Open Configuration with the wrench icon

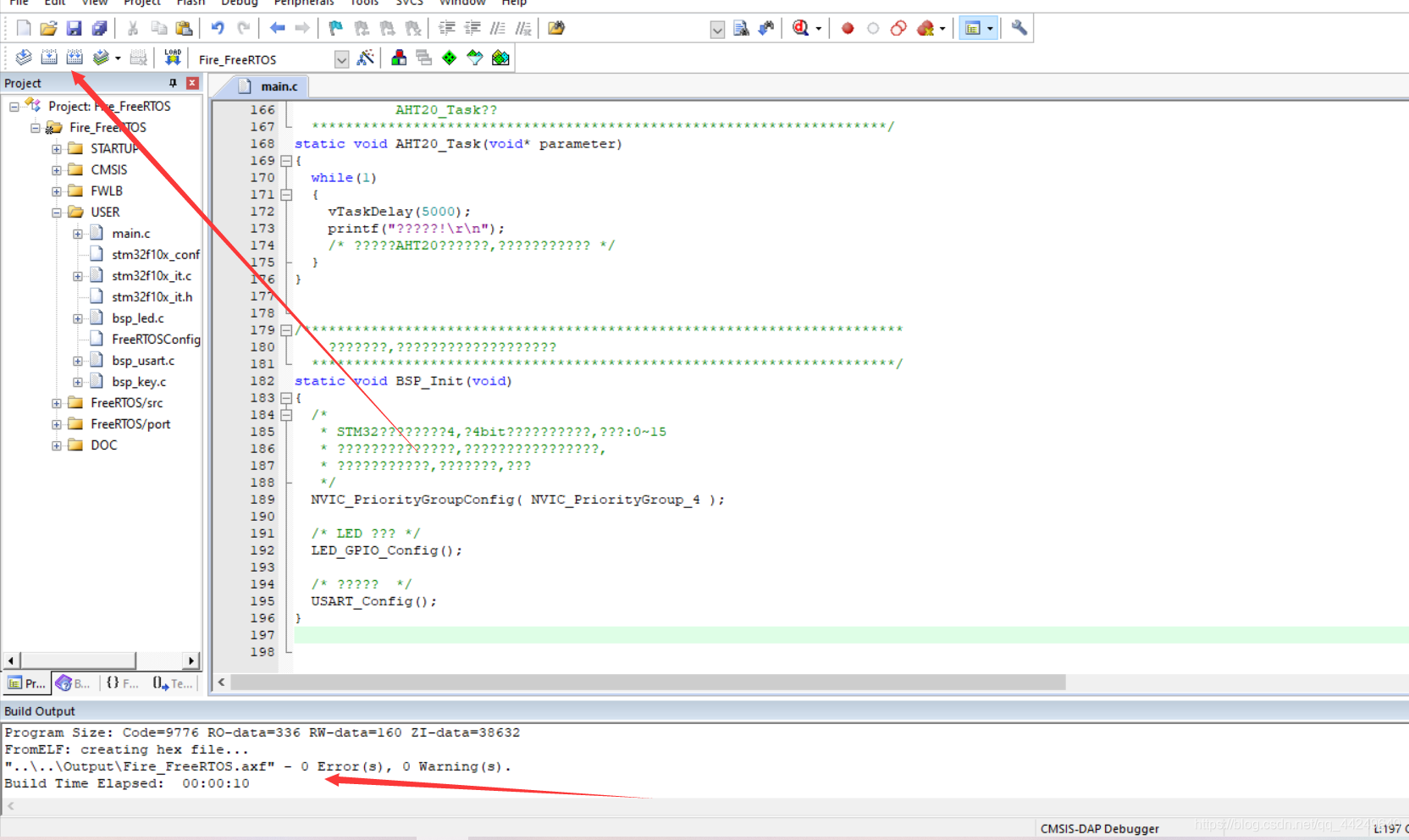click(x=1019, y=28)
